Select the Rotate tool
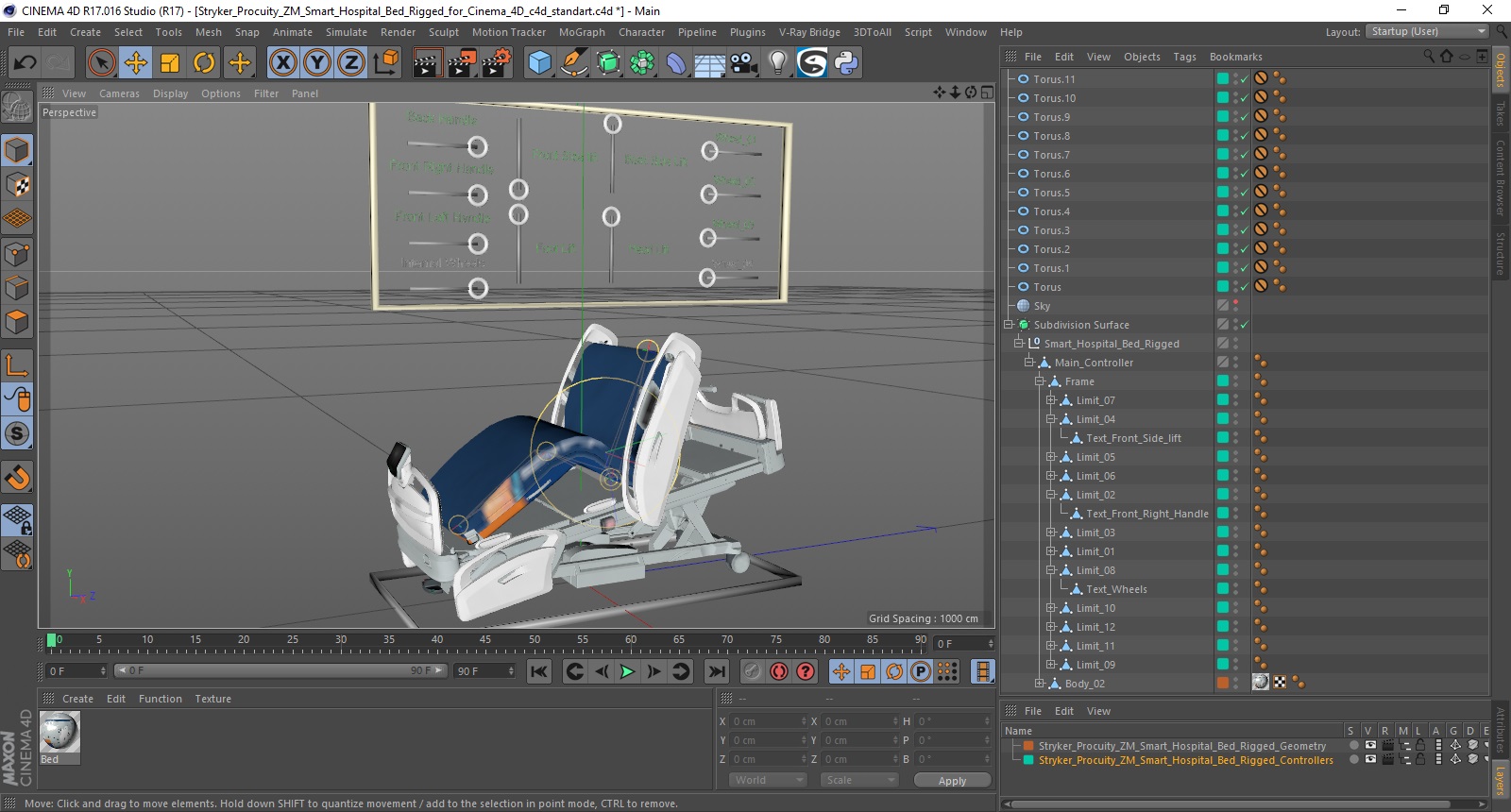The height and width of the screenshot is (812, 1511). (204, 63)
